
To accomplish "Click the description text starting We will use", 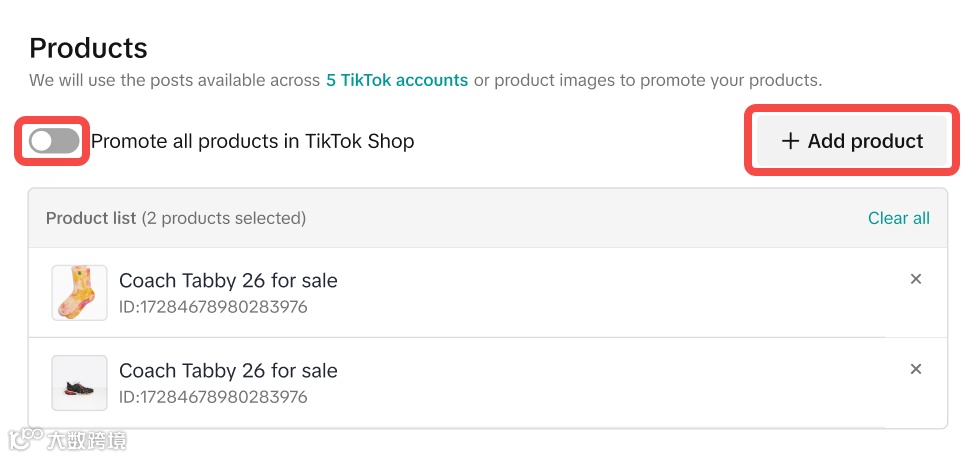I will pos(175,80).
